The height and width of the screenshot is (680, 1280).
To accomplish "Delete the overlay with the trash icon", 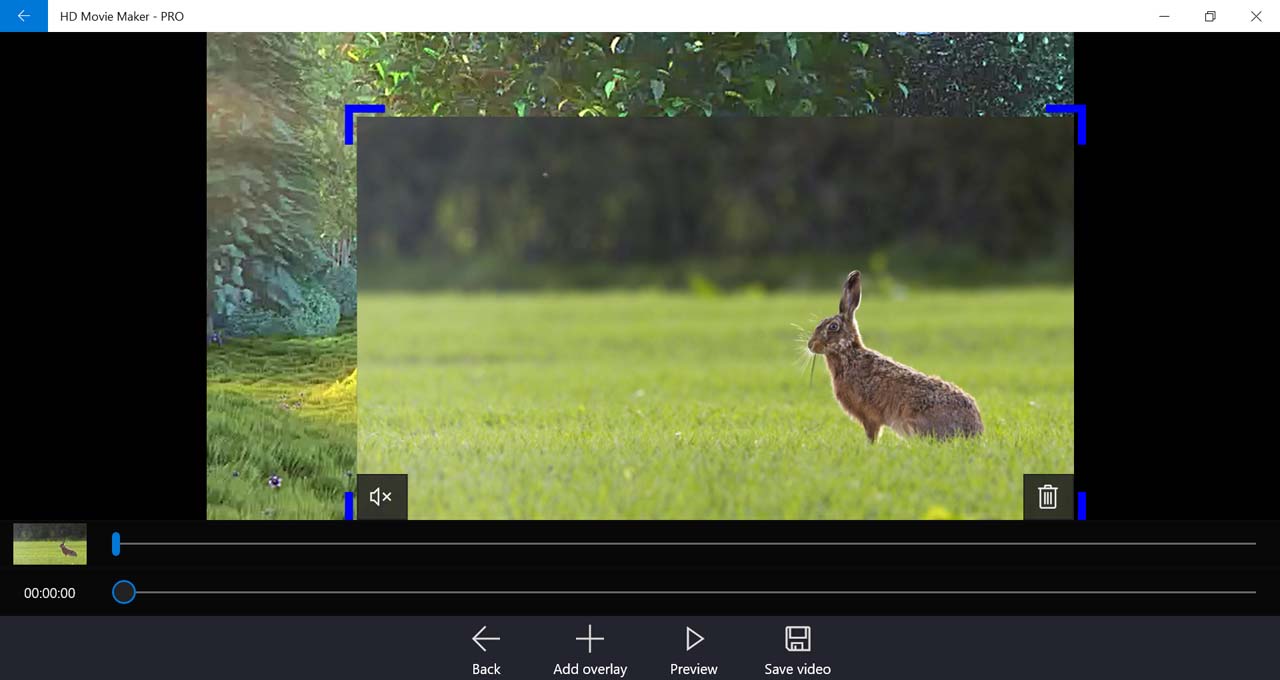I will [x=1047, y=497].
